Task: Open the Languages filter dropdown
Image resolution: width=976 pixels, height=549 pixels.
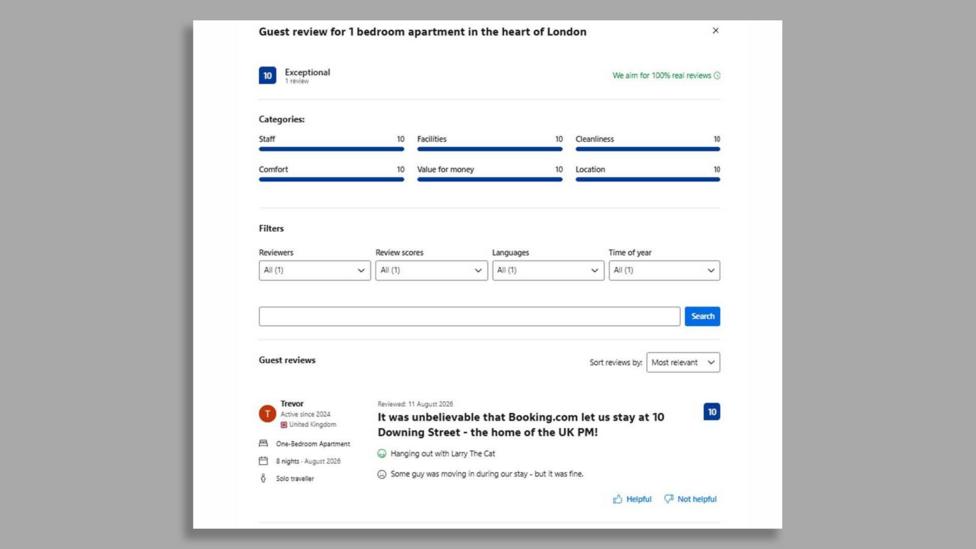Action: [548, 270]
